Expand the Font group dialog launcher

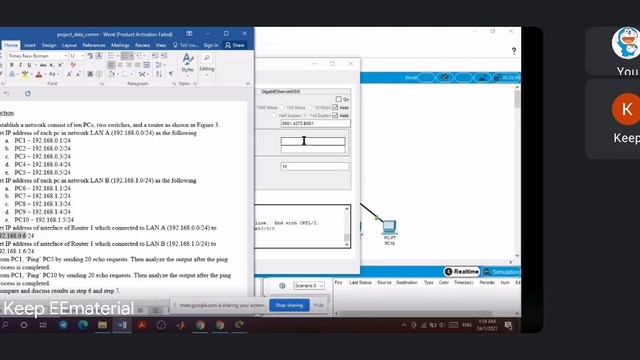click(102, 83)
